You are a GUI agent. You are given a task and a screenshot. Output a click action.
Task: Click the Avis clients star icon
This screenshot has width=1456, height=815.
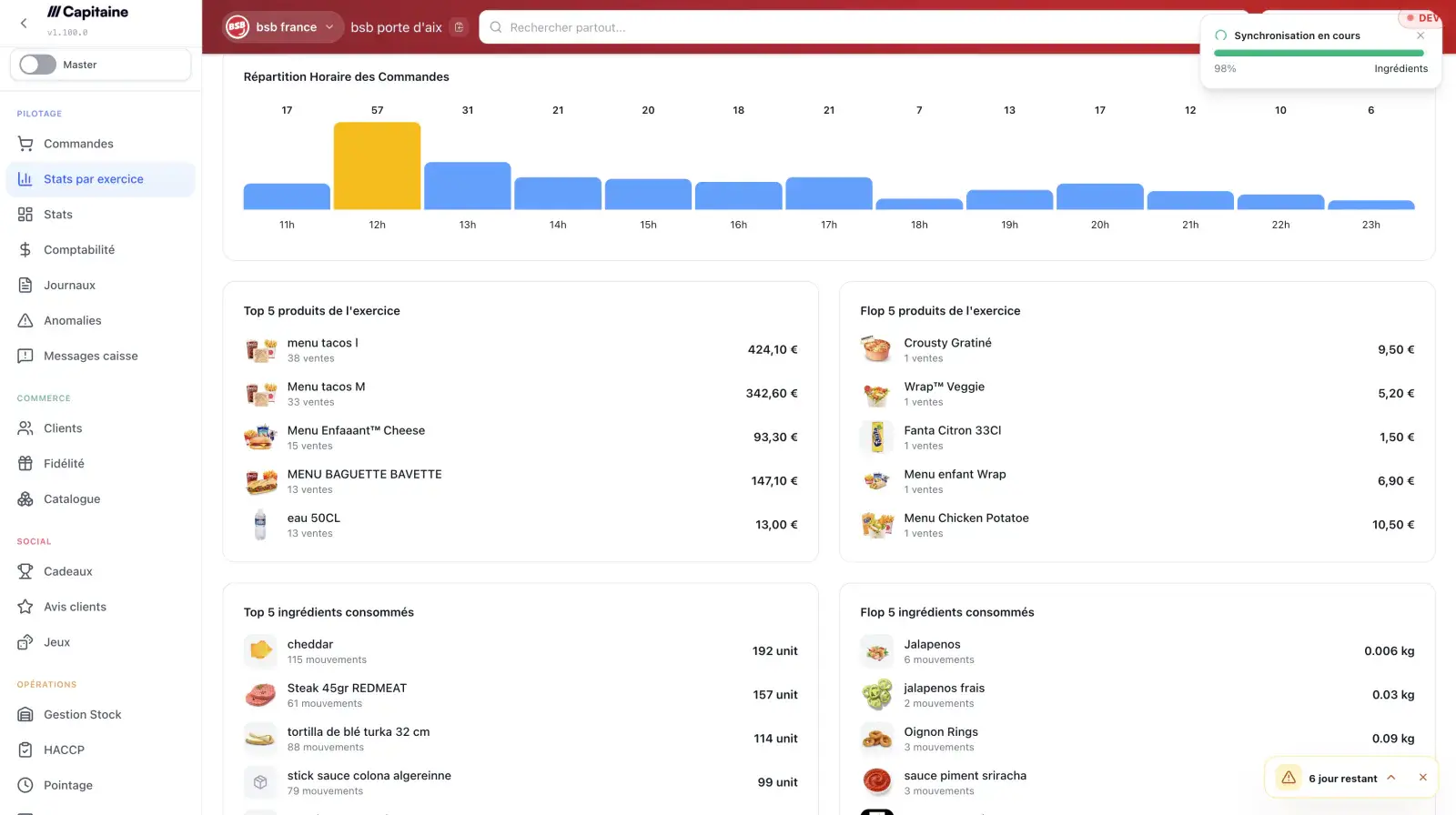click(25, 607)
